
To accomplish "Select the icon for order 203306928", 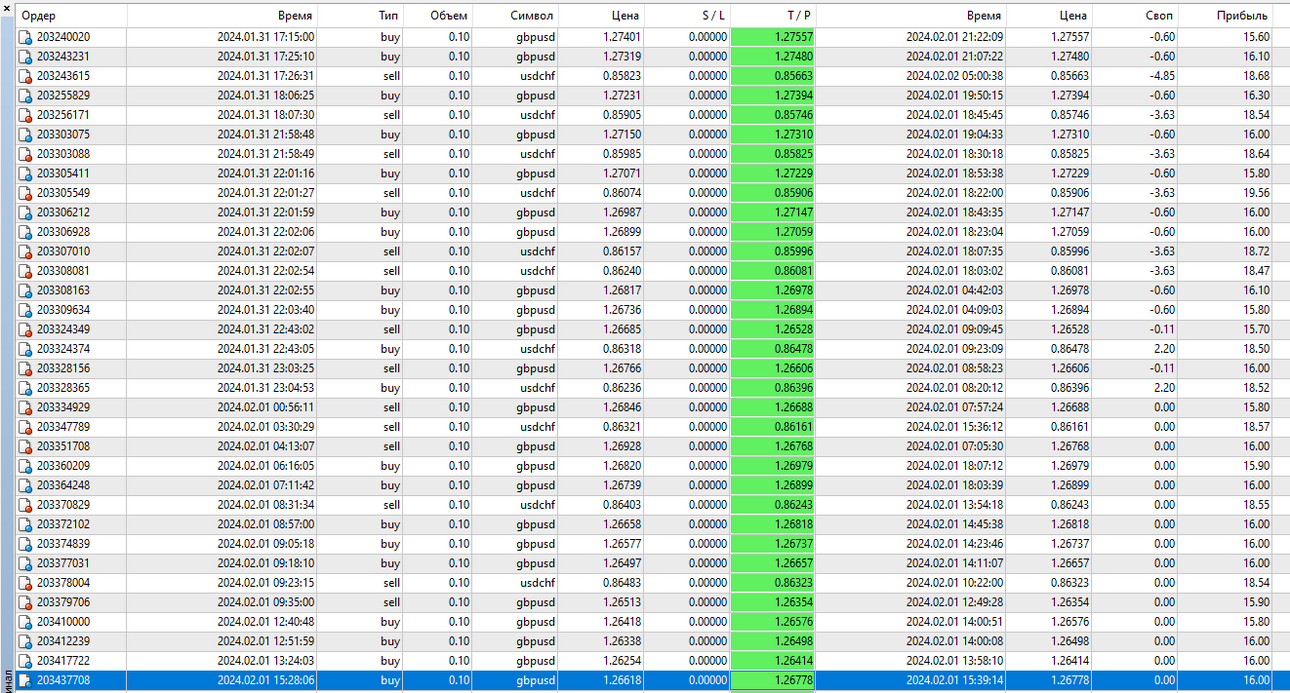I will pos(26,232).
